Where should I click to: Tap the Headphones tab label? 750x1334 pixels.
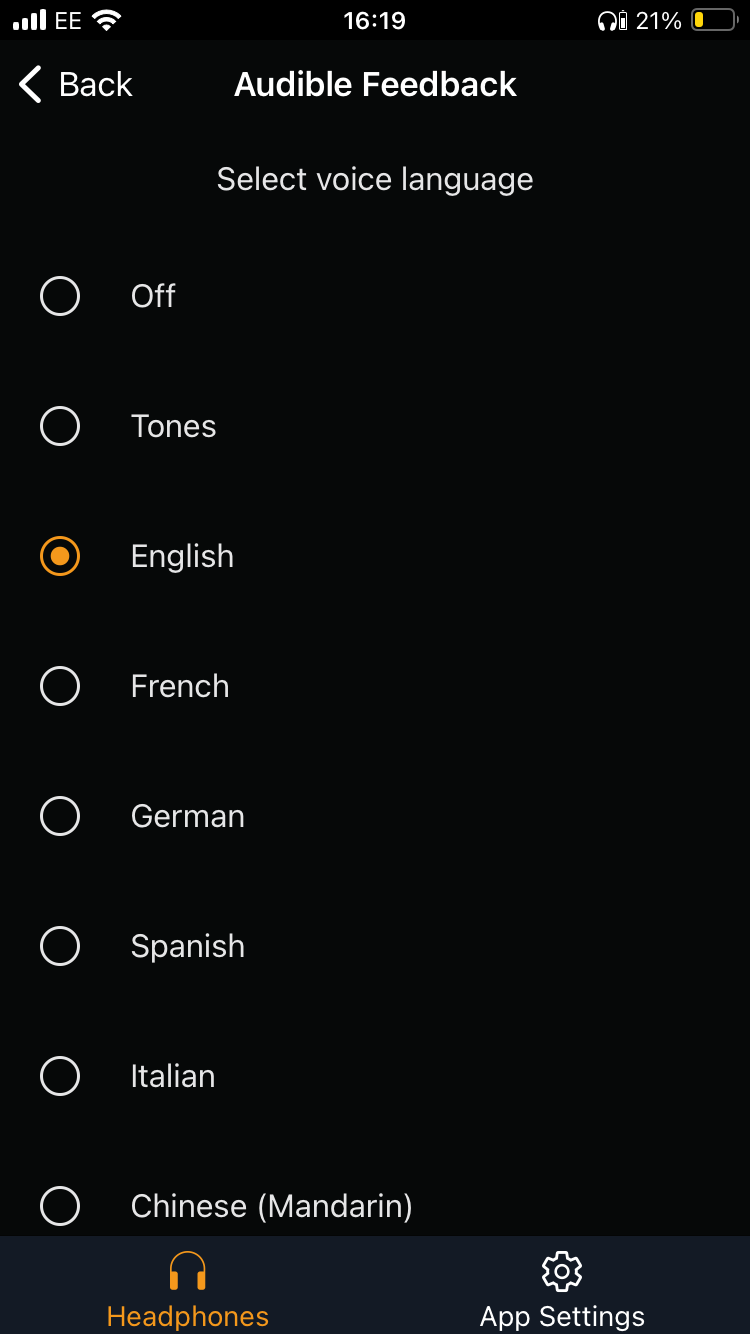pos(187,1316)
